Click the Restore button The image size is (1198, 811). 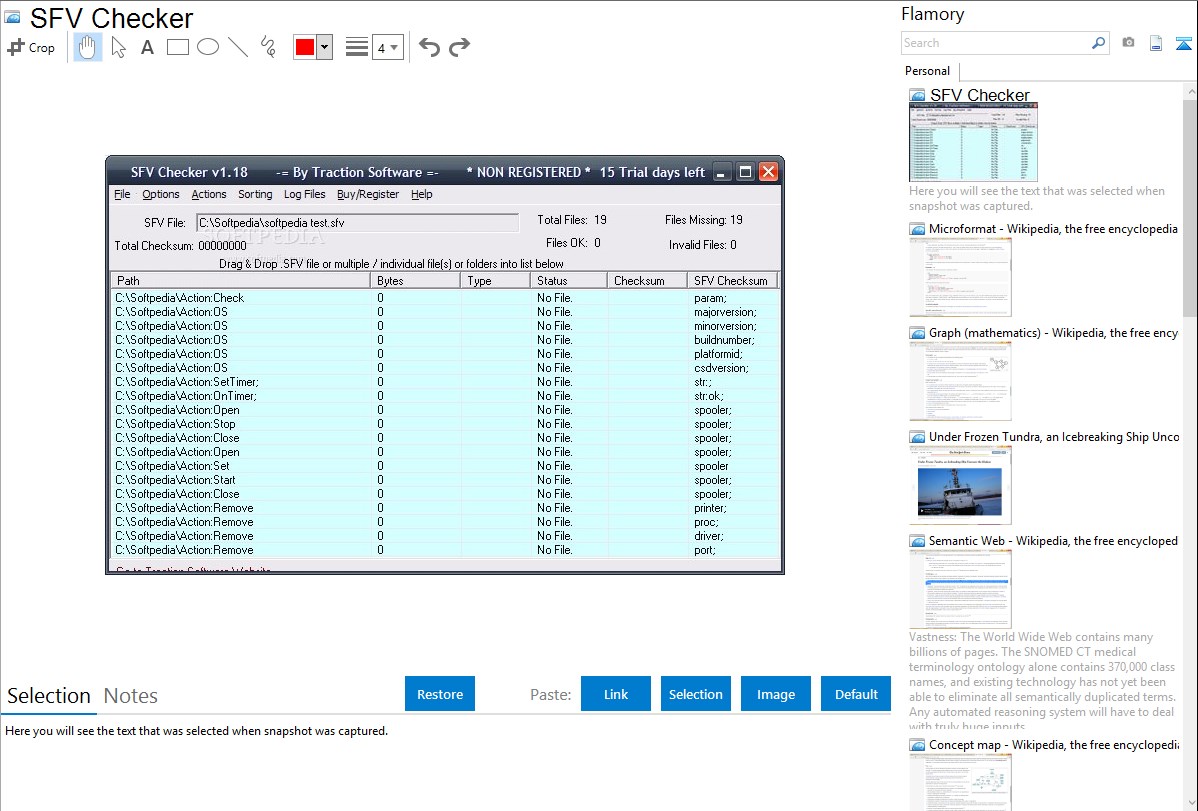pyautogui.click(x=440, y=693)
